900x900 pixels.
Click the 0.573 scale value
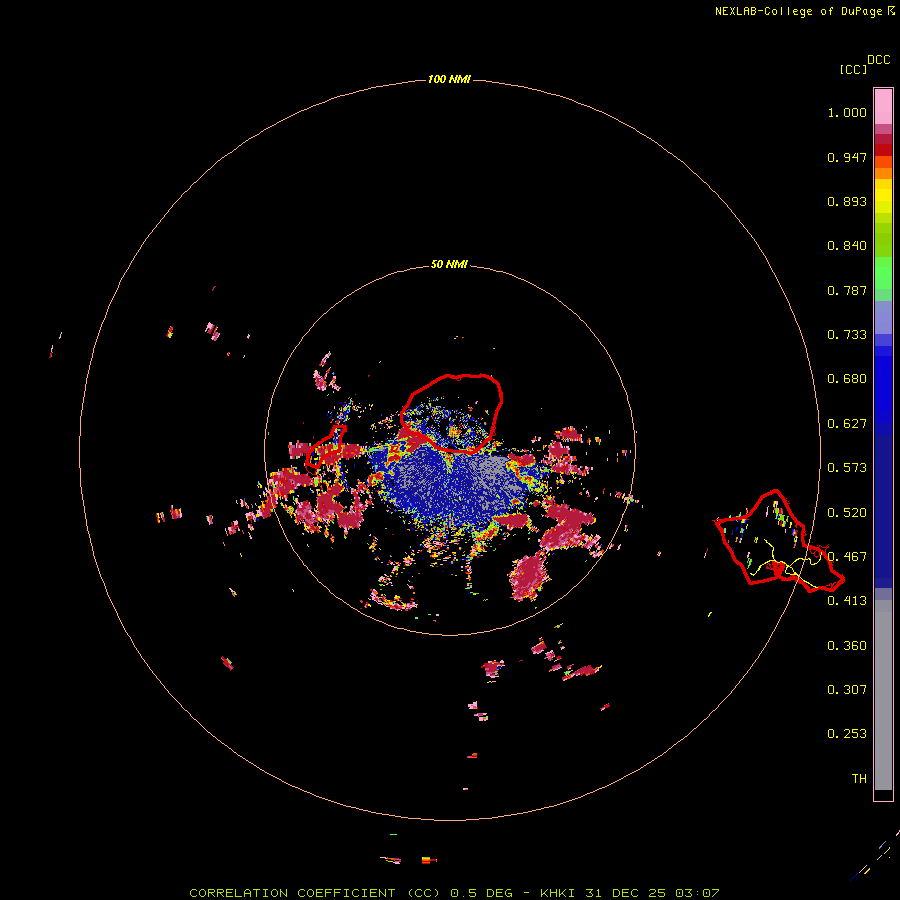[x=847, y=468]
